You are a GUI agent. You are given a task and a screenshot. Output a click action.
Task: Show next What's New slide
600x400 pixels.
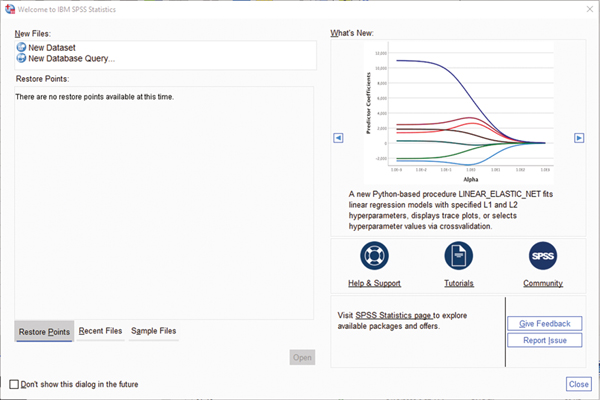579,138
